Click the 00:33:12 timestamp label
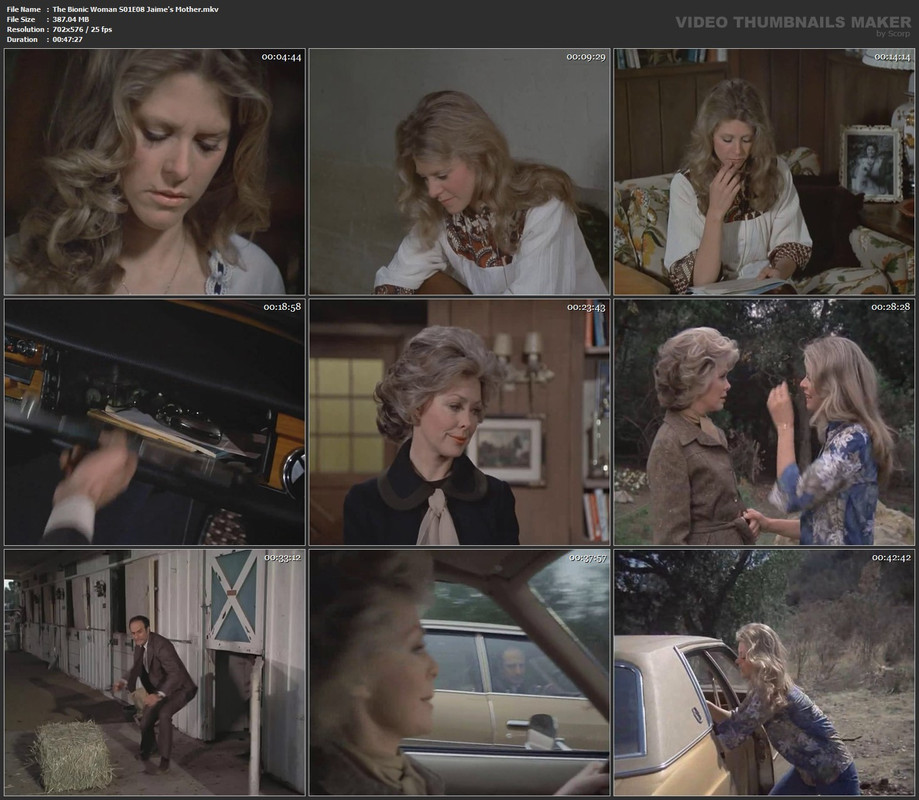 point(282,558)
